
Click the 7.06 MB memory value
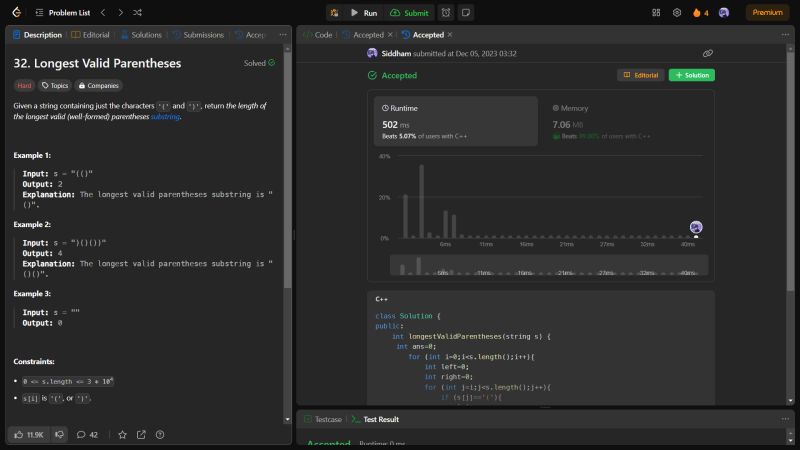click(567, 124)
